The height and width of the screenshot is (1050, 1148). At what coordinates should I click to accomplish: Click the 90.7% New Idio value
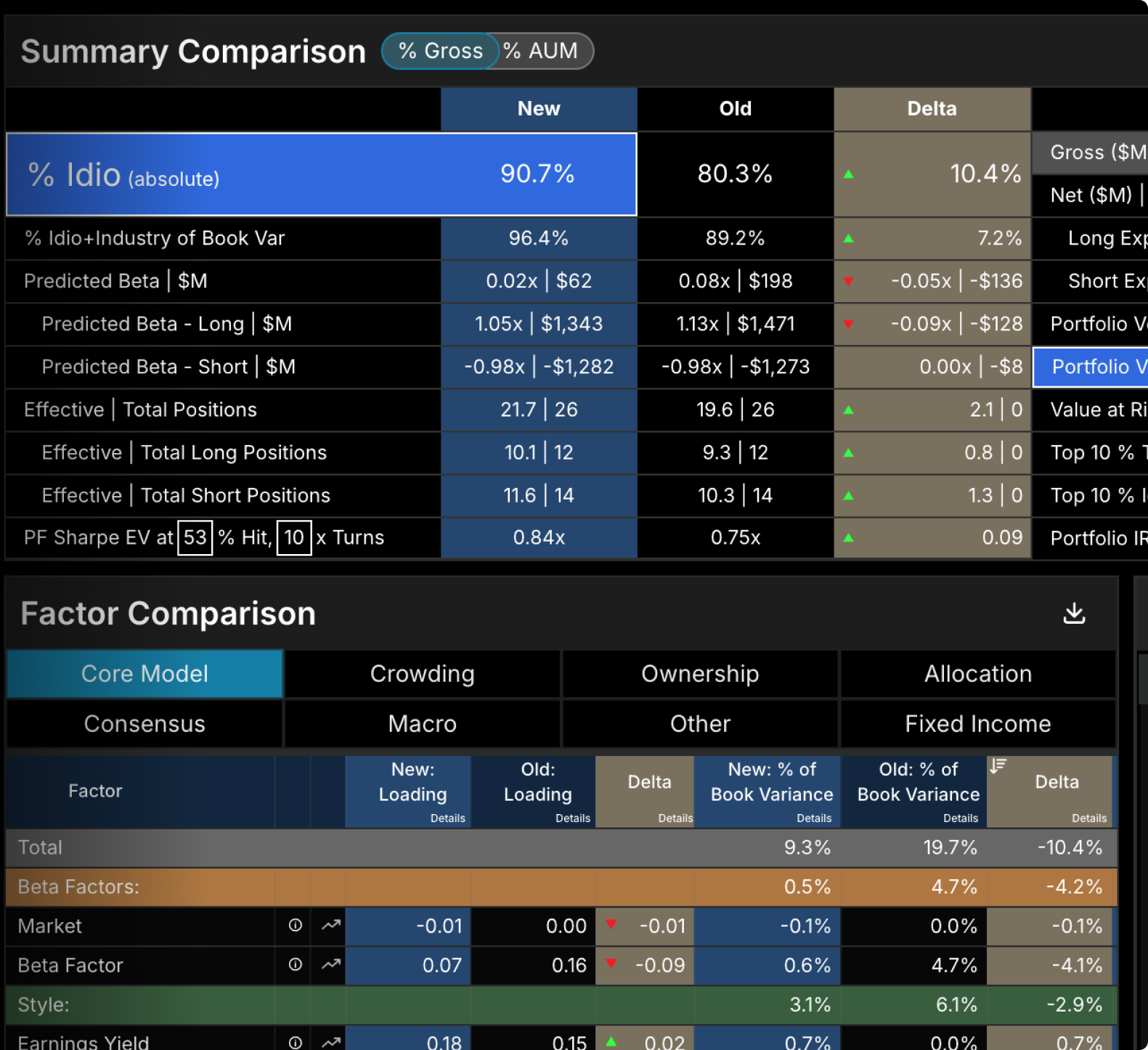[x=537, y=174]
